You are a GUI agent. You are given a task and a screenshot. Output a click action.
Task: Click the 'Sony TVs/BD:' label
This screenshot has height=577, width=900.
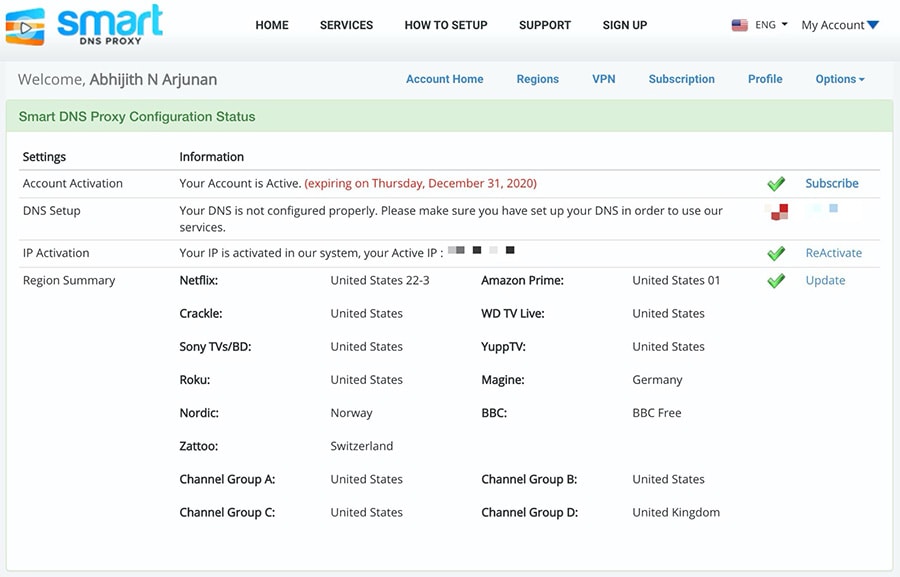tap(215, 347)
